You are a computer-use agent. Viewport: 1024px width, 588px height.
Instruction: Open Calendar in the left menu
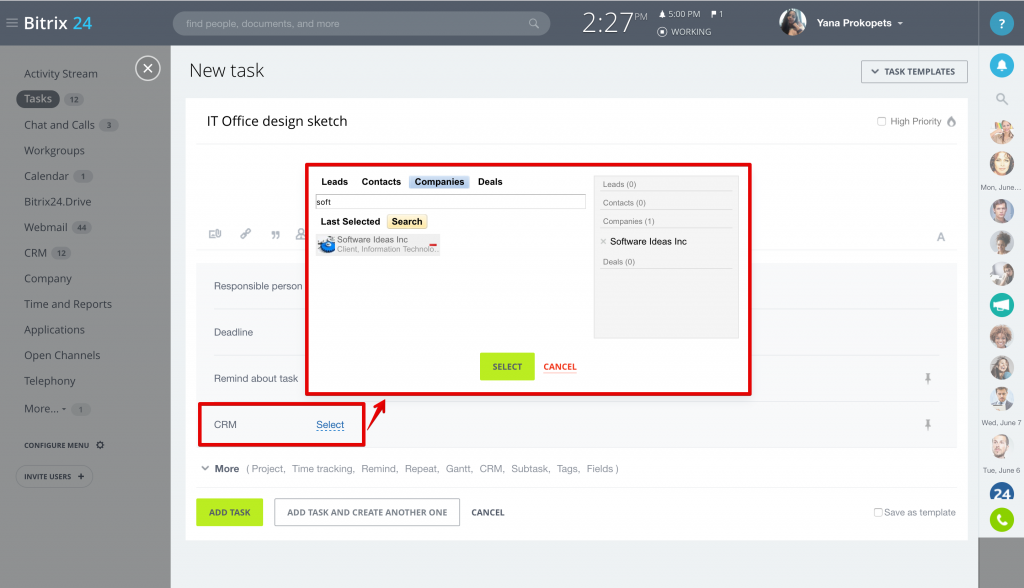46,176
